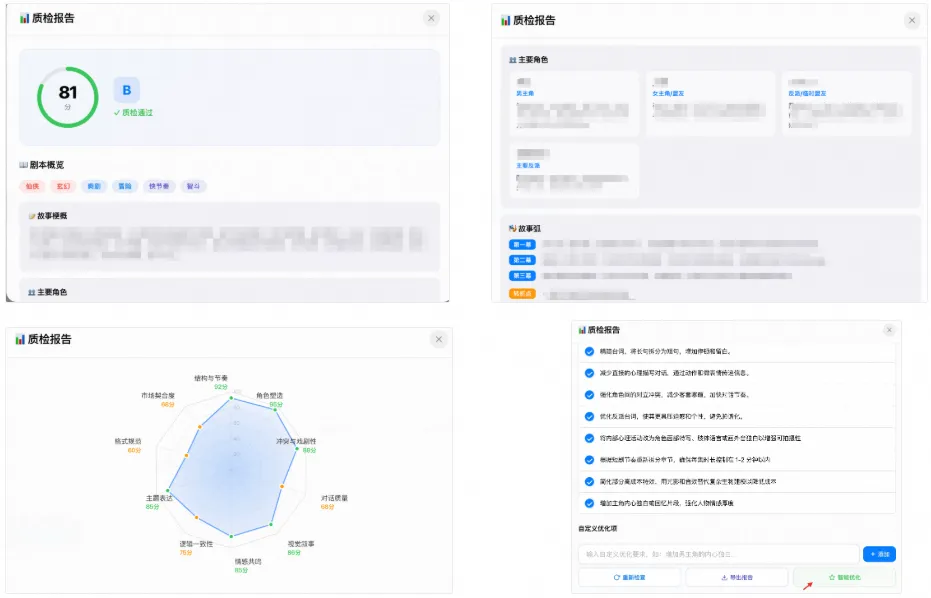Click the 视觉叙事 radar axis label
Viewport: 931px width, 598px height.
tap(301, 544)
